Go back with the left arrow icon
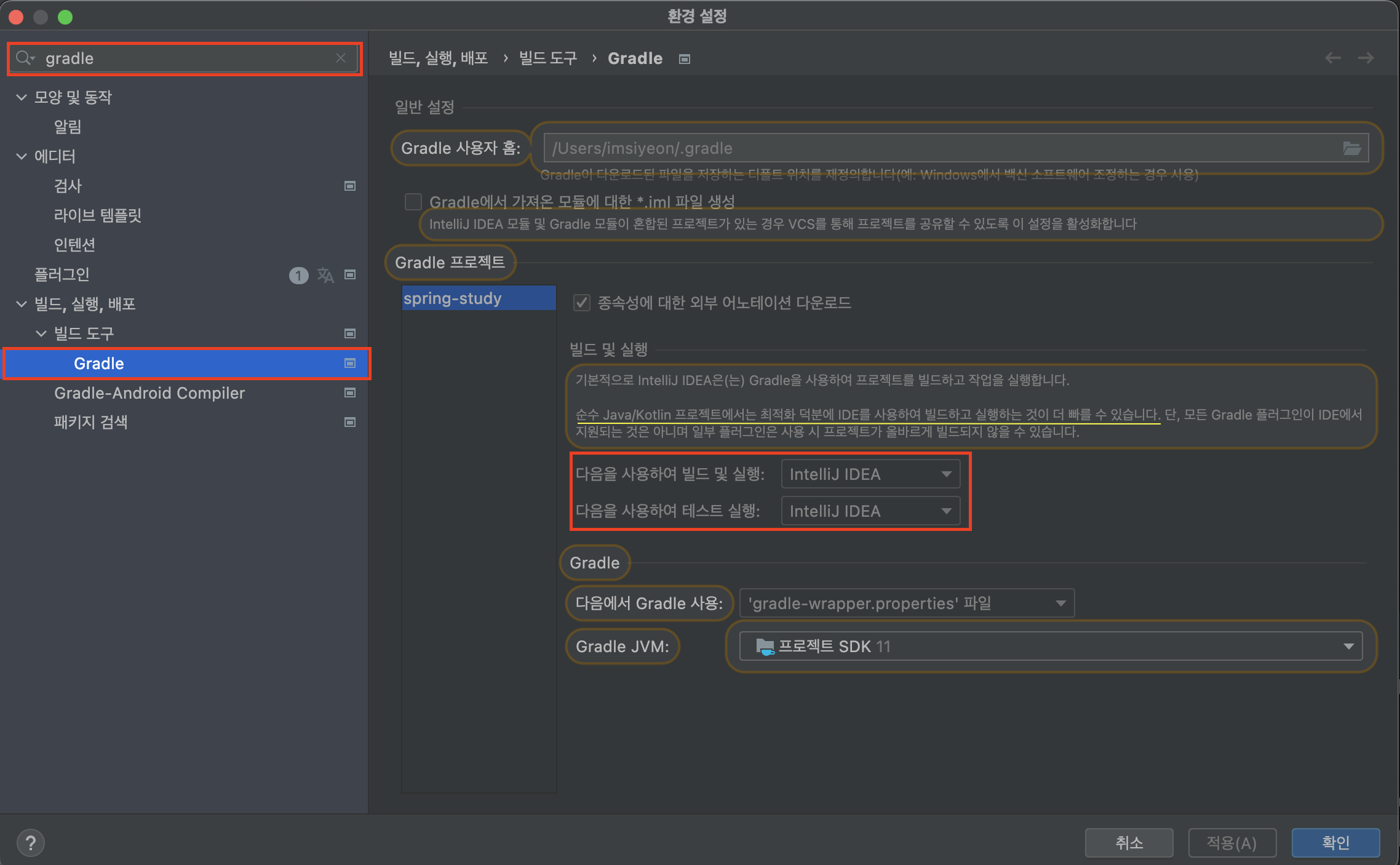 [x=1332, y=58]
